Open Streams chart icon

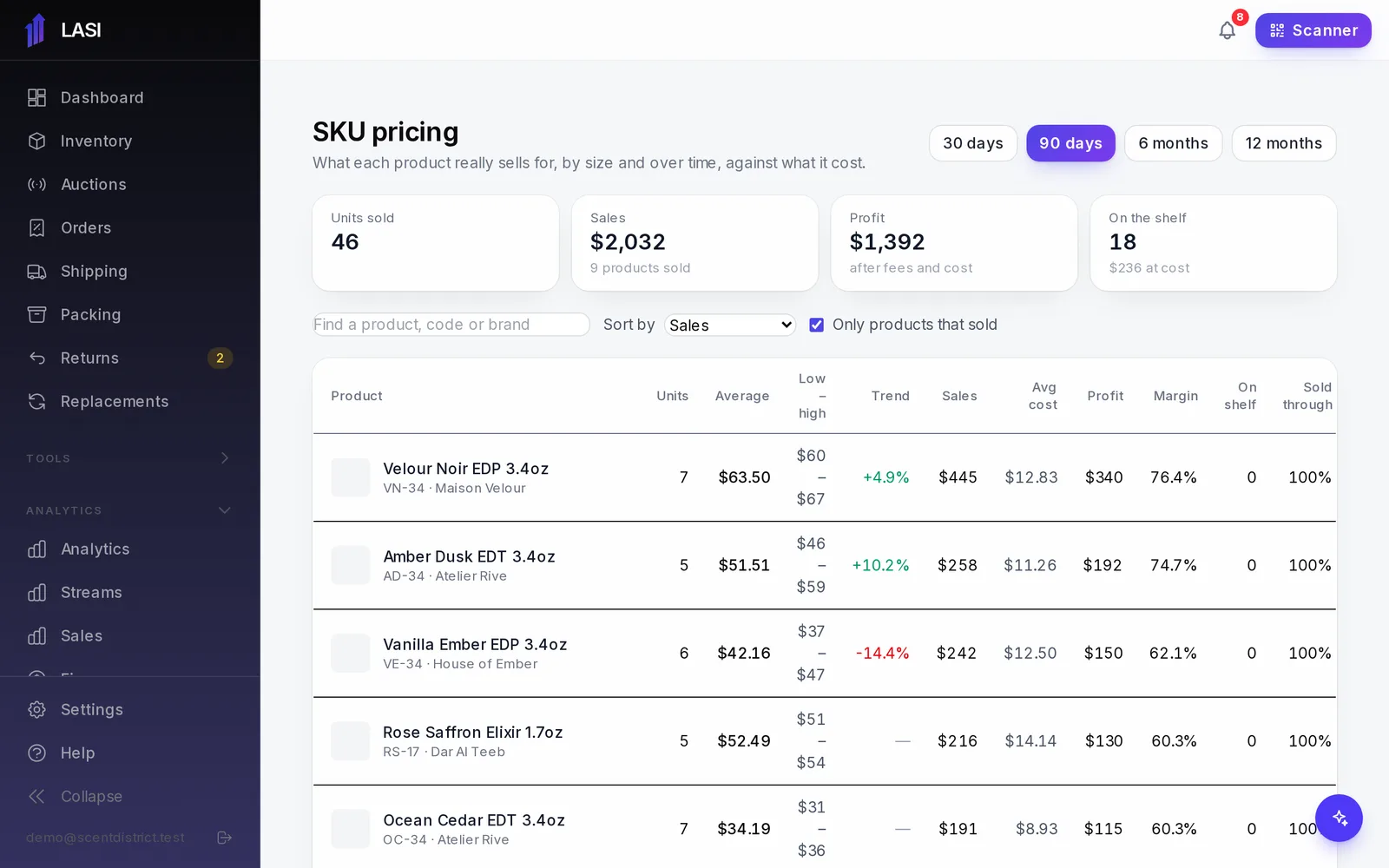point(36,593)
